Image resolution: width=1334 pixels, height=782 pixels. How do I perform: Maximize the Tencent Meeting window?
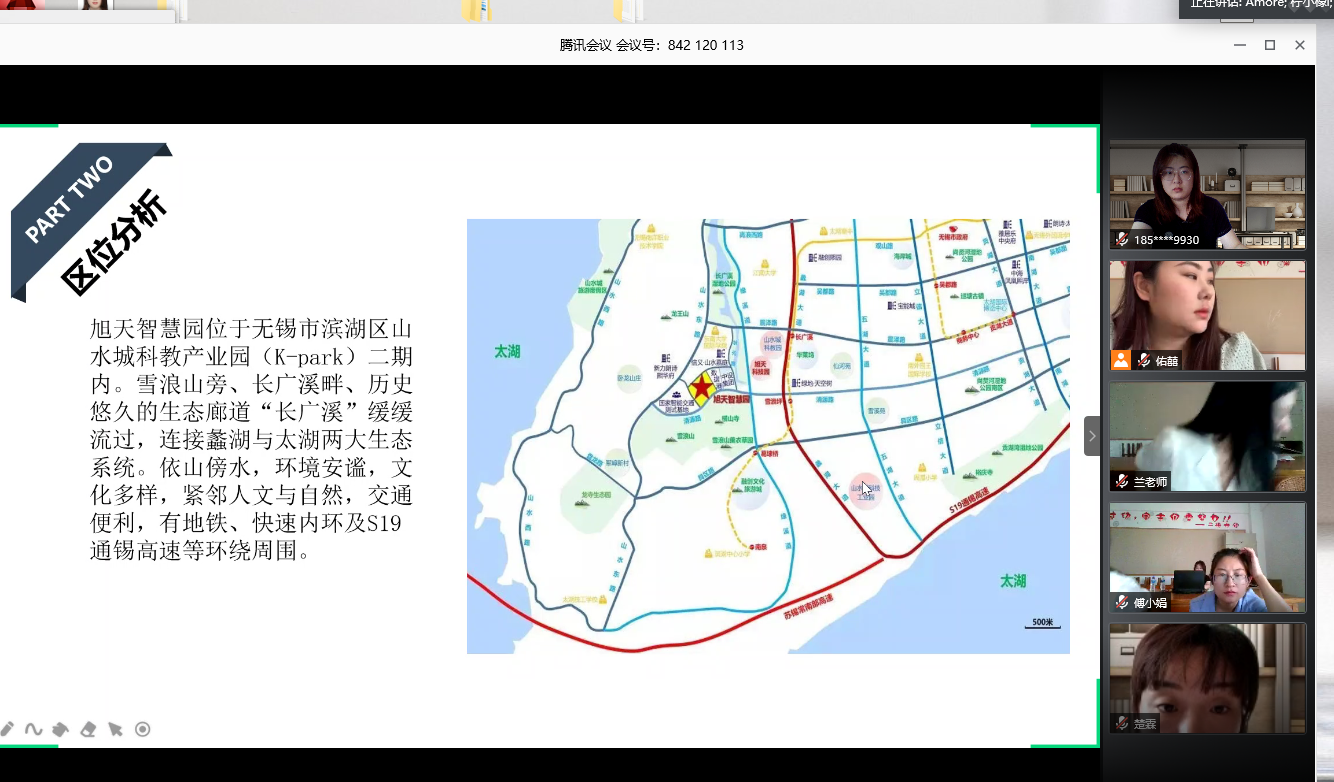1270,45
